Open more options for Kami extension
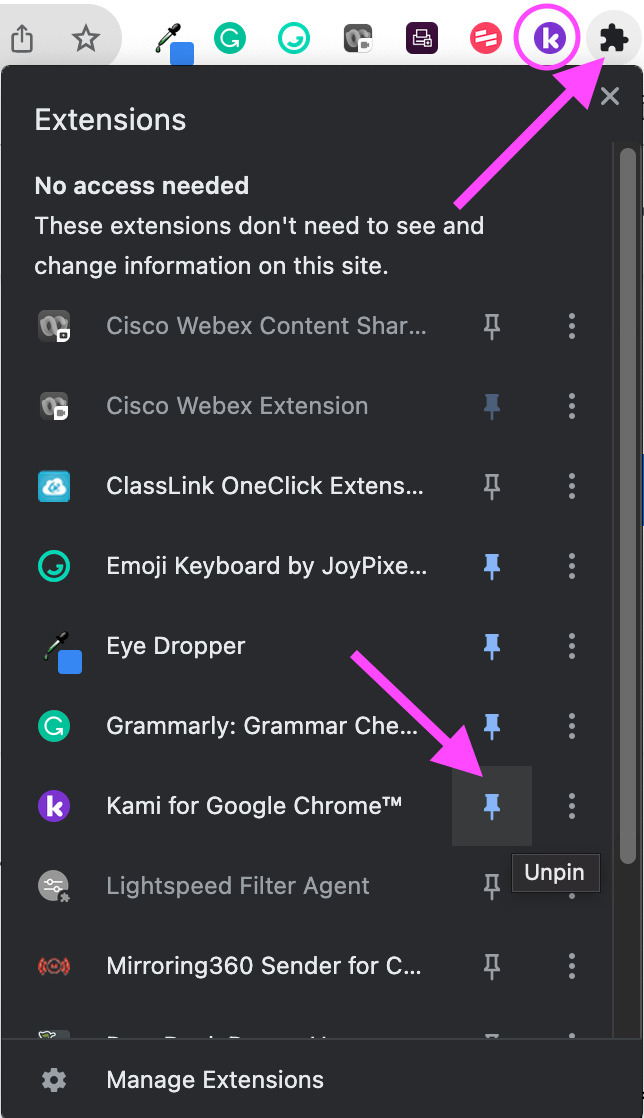This screenshot has width=644, height=1118. (x=572, y=806)
